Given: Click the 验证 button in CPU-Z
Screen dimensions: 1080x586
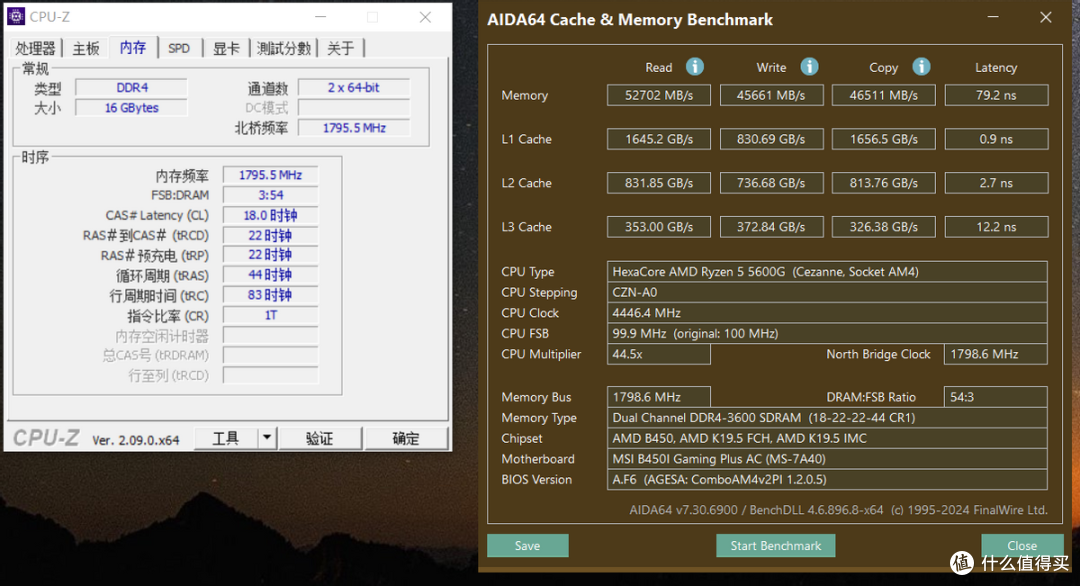Looking at the screenshot, I should (x=320, y=439).
